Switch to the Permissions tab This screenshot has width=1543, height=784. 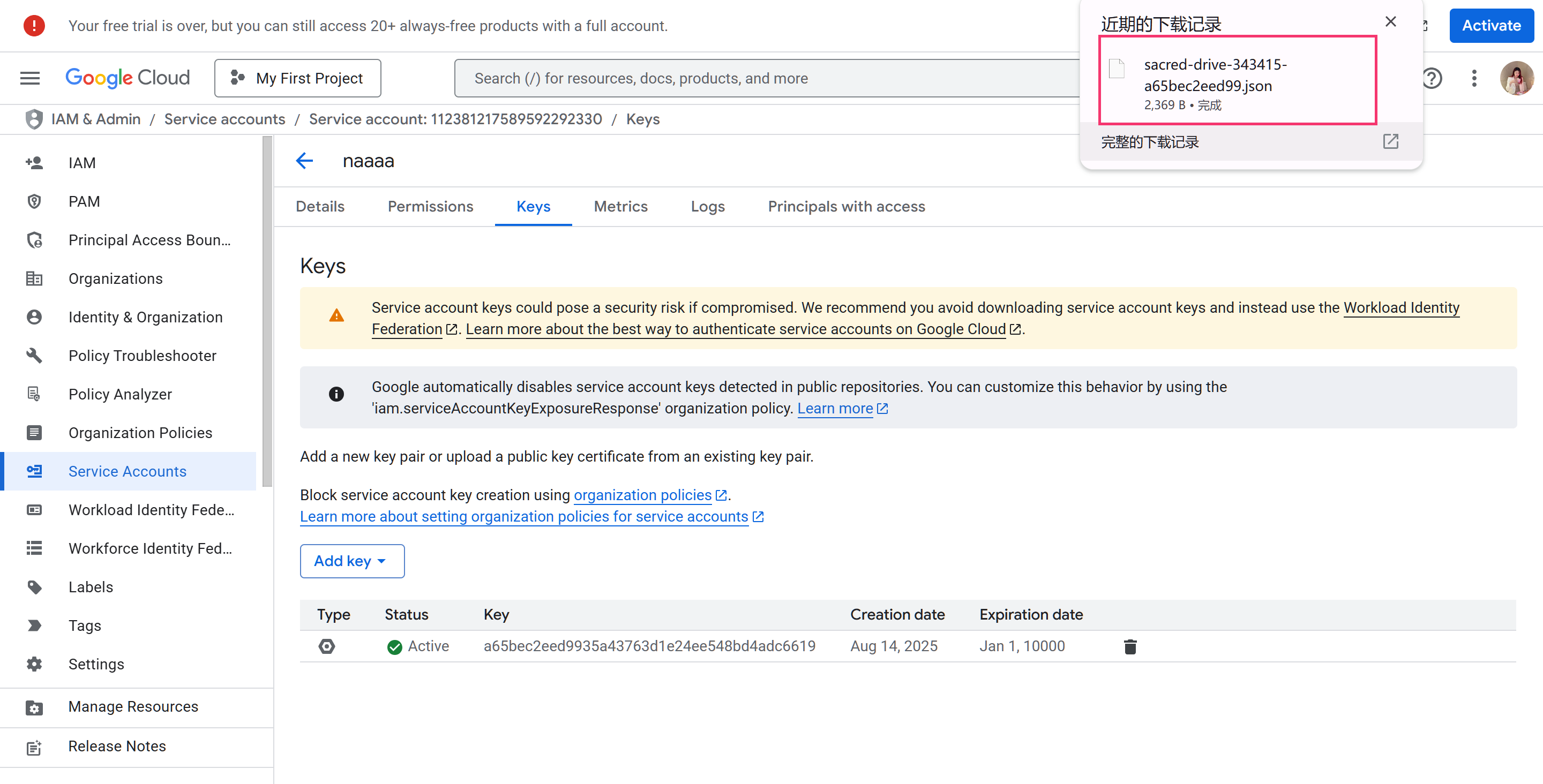click(431, 207)
